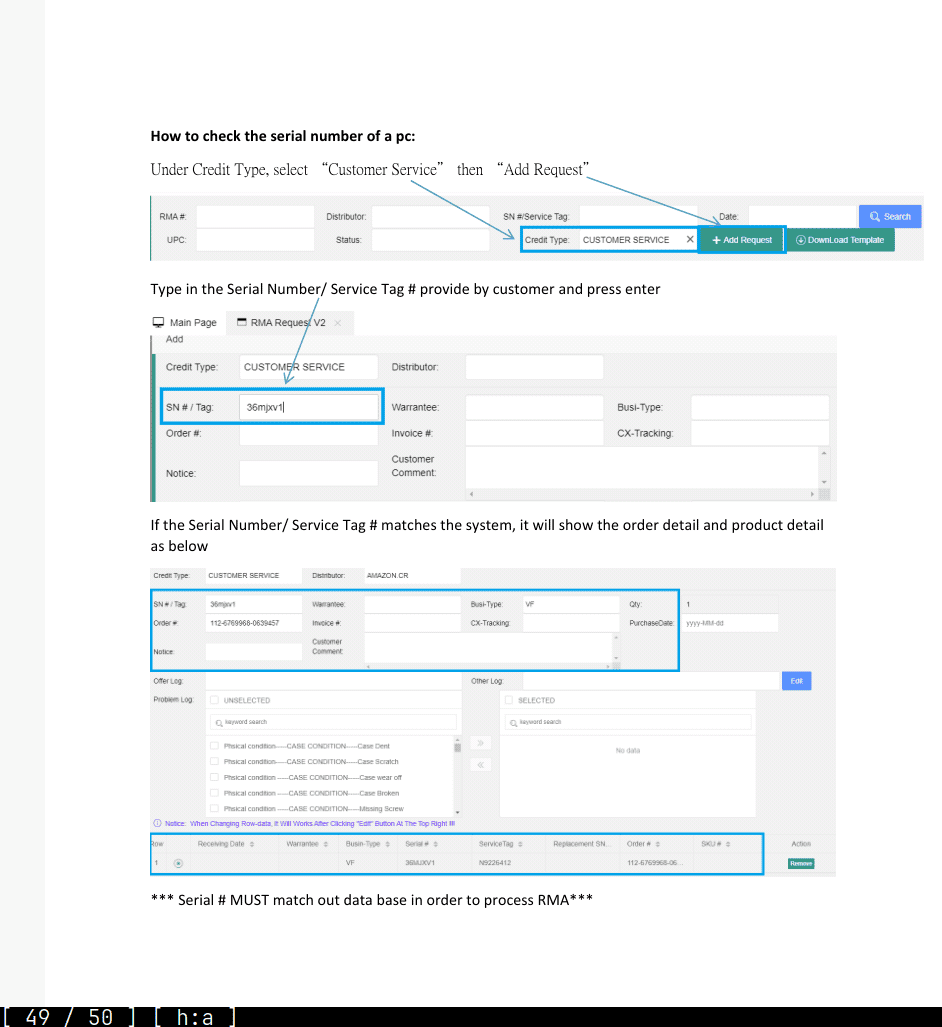The image size is (942, 1027).
Task: Click the right arrow of Add form horizontal scrollbar
Action: coord(812,495)
